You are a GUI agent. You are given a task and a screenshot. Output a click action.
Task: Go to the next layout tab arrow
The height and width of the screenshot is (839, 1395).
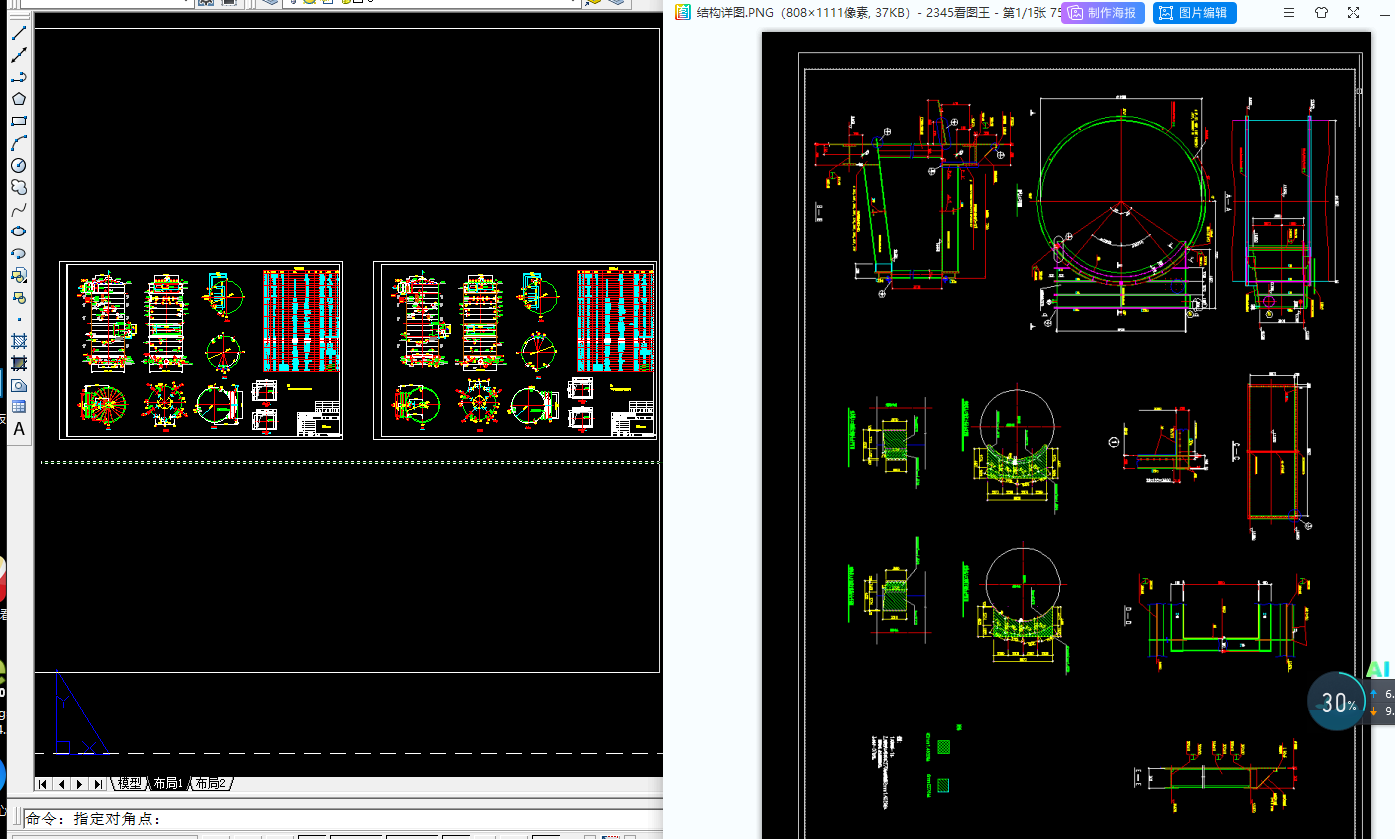(x=80, y=783)
